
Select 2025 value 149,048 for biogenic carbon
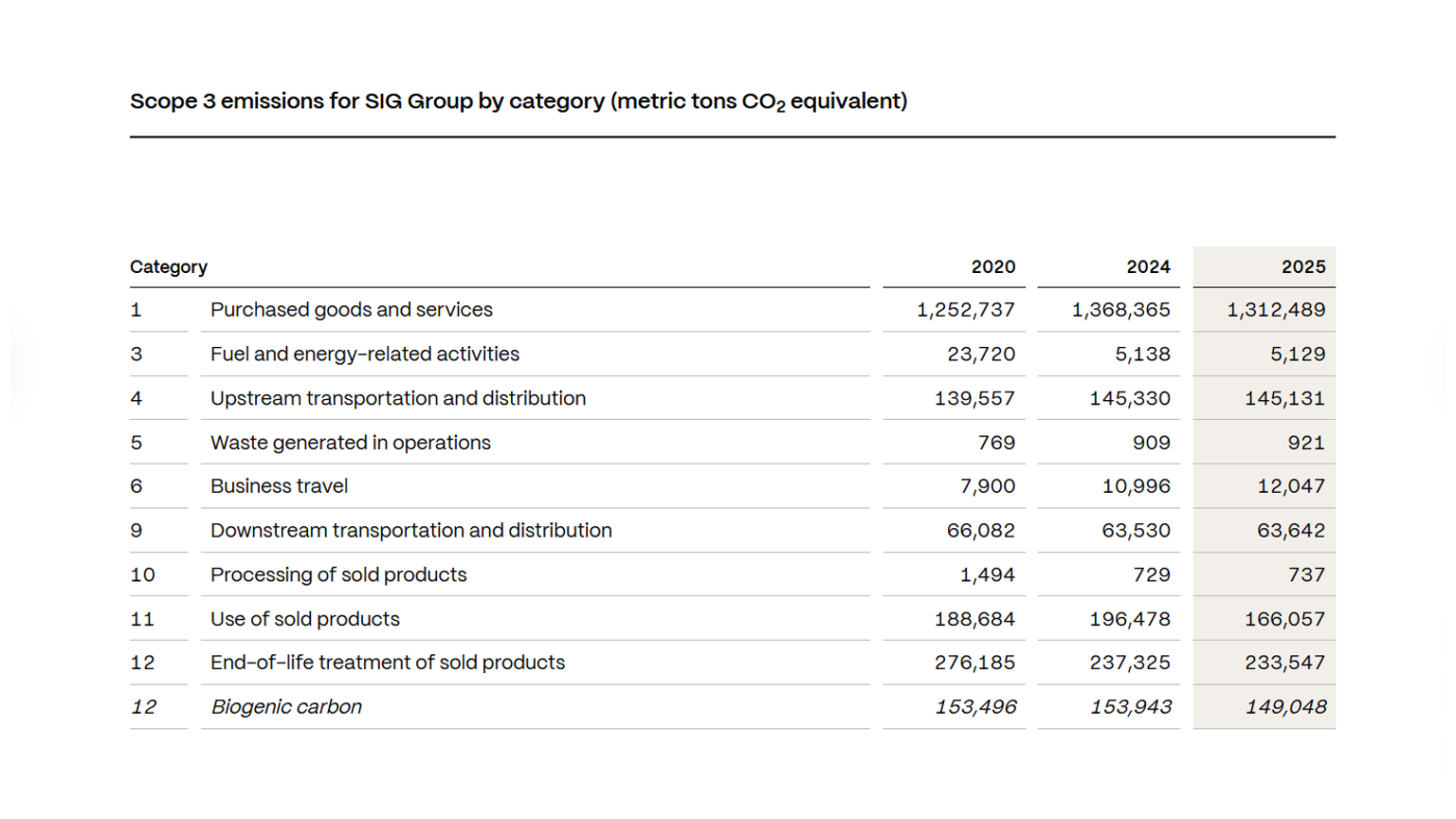tap(1285, 707)
